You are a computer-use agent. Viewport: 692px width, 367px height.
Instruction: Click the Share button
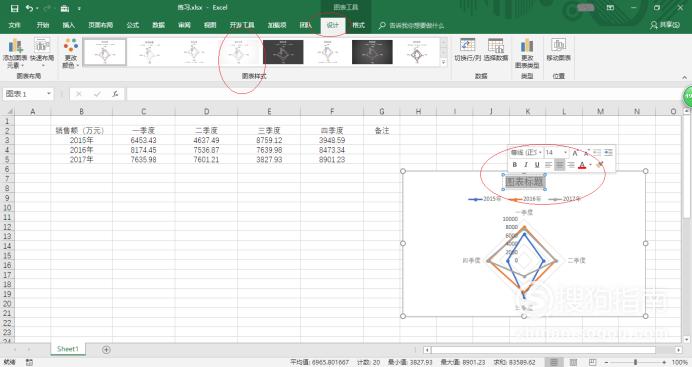click(x=665, y=25)
